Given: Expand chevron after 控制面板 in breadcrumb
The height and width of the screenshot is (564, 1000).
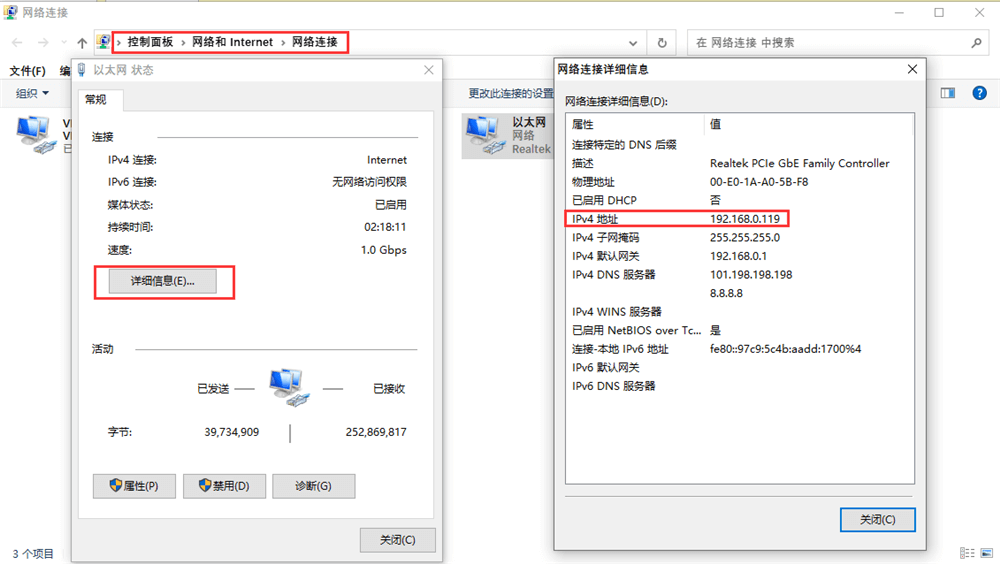Looking at the screenshot, I should (183, 43).
